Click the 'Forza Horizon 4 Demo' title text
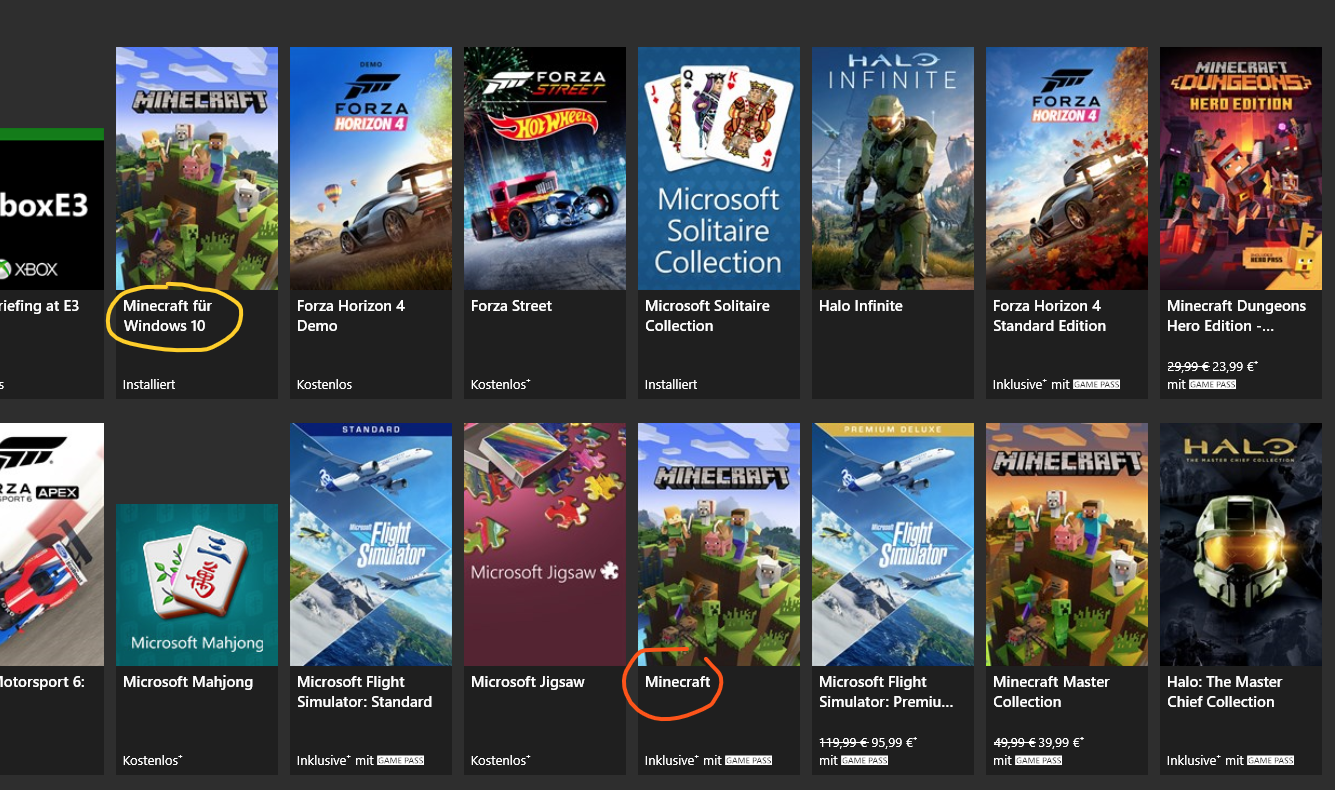1335x790 pixels. coord(351,316)
